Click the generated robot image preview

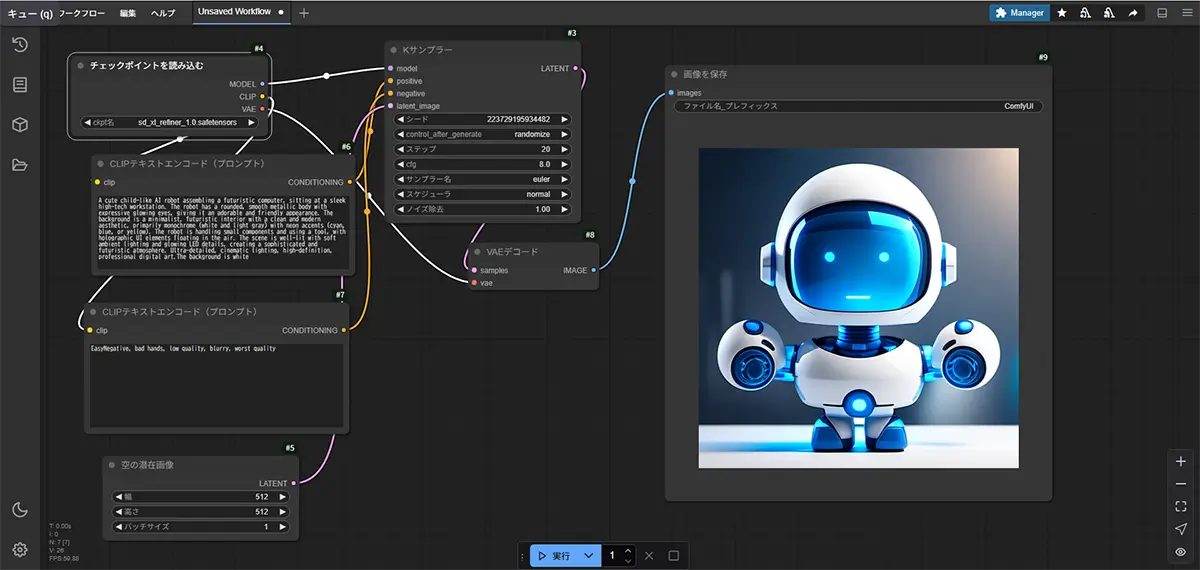coord(858,308)
